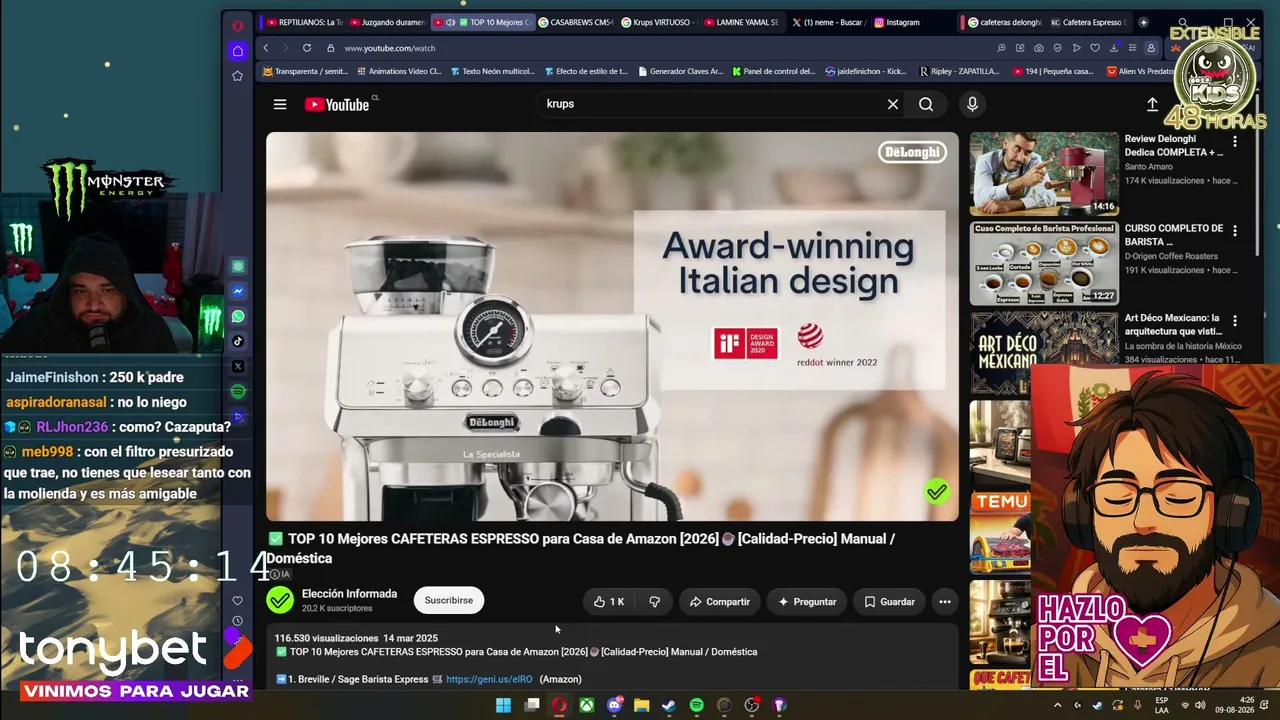This screenshot has height=720, width=1280.
Task: Open browser downloads icon
Action: (x=1114, y=48)
